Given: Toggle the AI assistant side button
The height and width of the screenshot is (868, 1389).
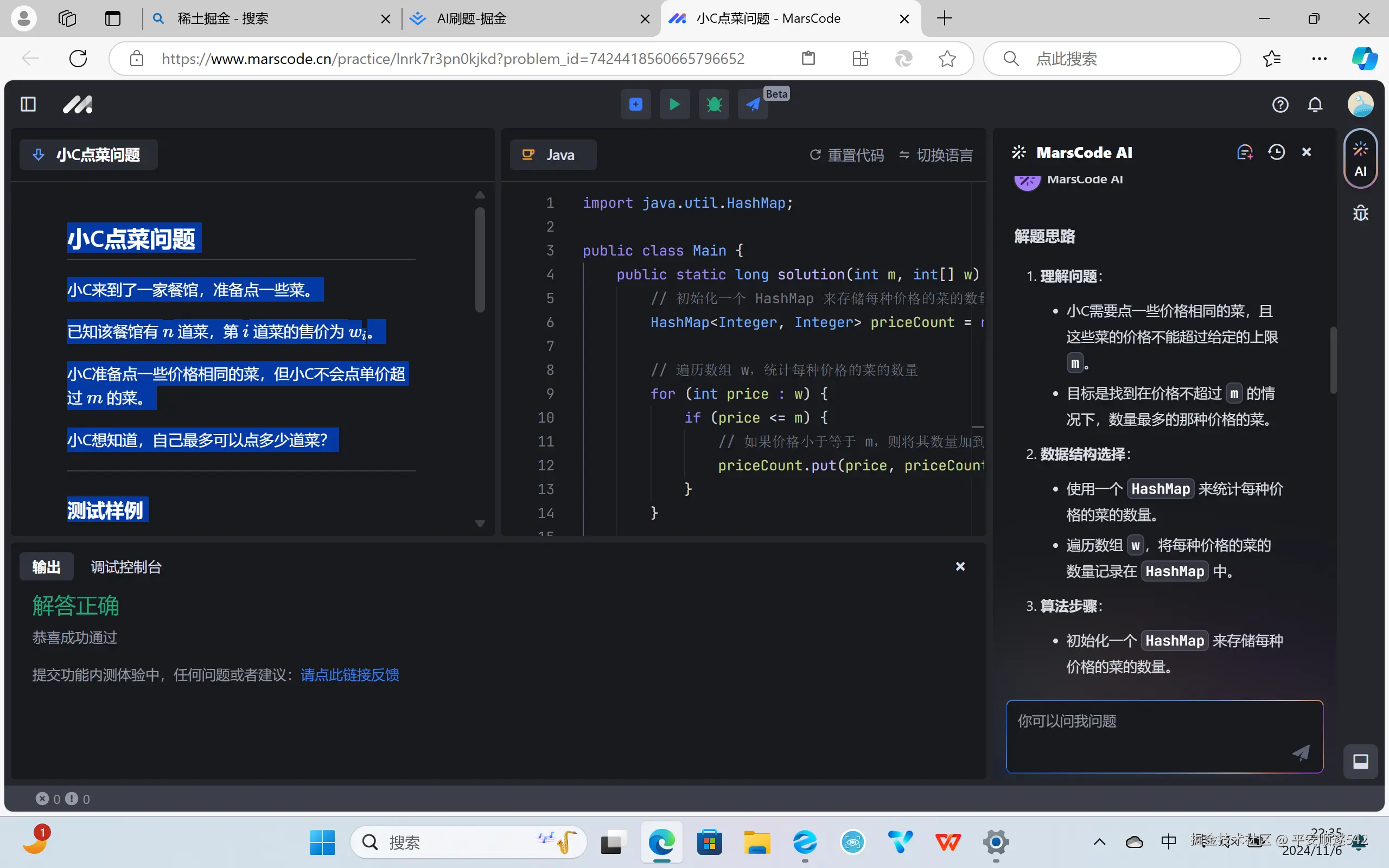Looking at the screenshot, I should (x=1360, y=159).
